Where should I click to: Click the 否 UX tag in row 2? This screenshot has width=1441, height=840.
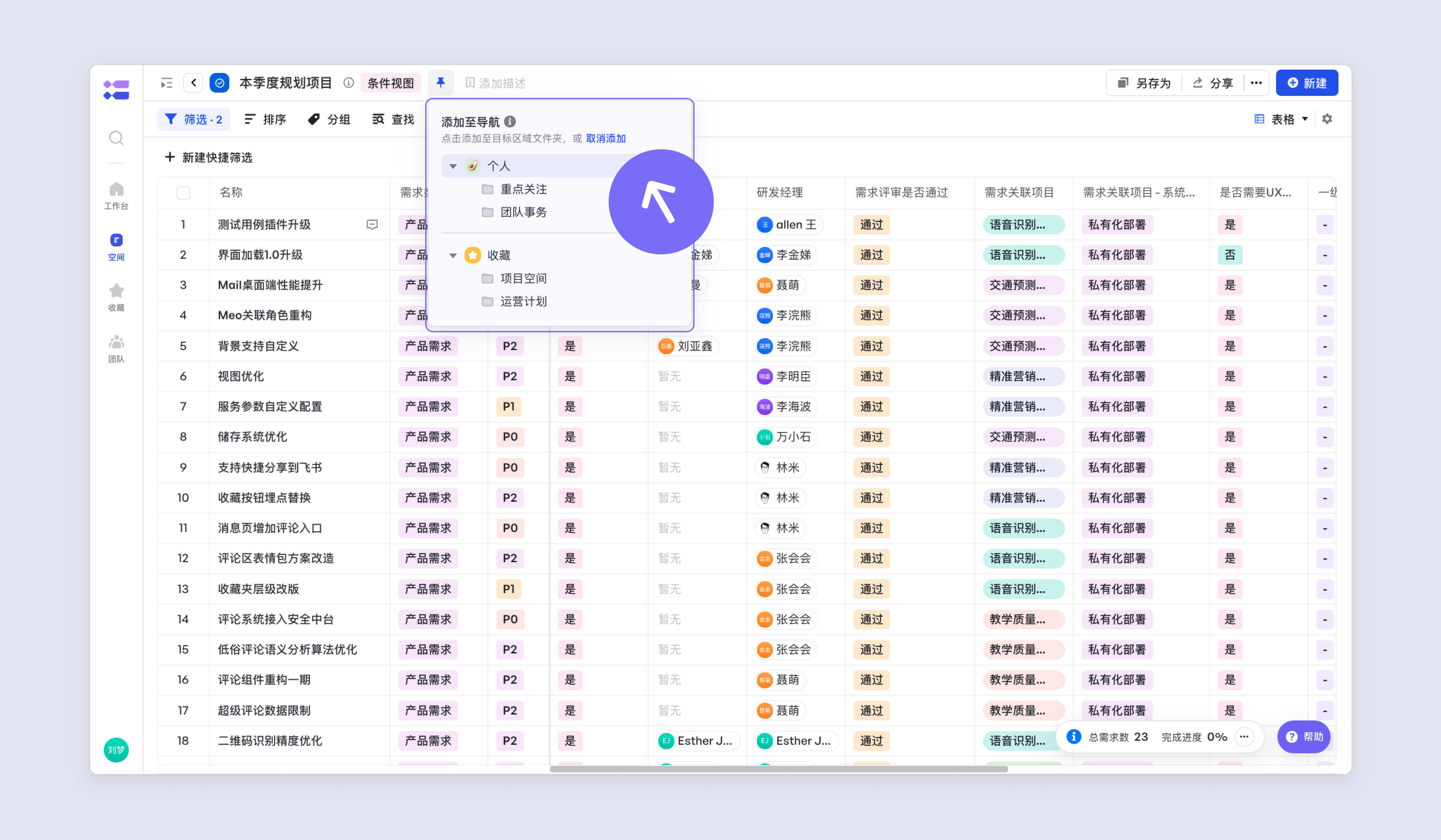(1229, 255)
